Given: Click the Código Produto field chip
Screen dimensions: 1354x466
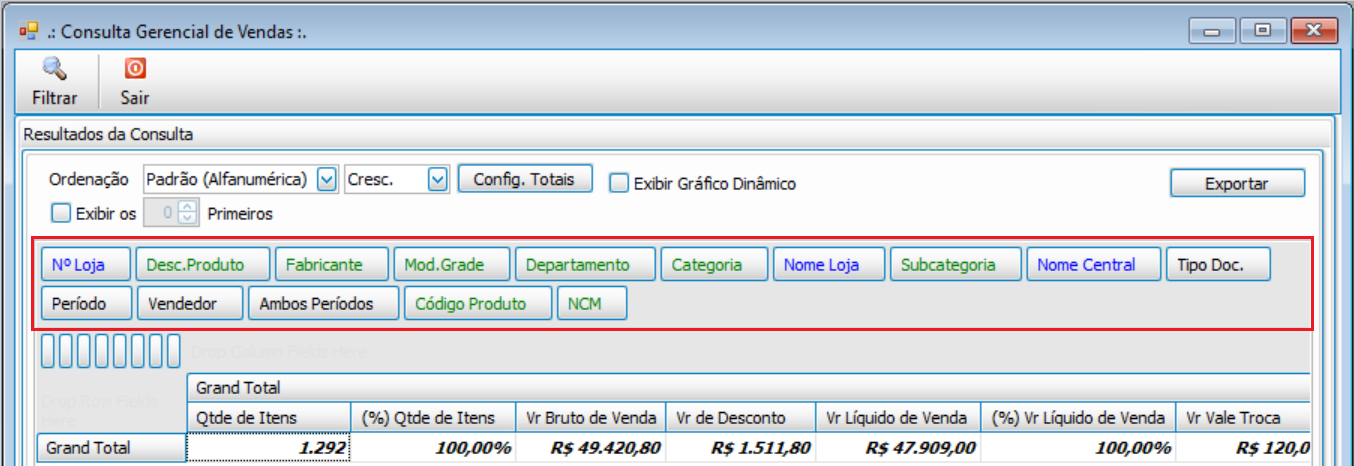Looking at the screenshot, I should coord(478,303).
